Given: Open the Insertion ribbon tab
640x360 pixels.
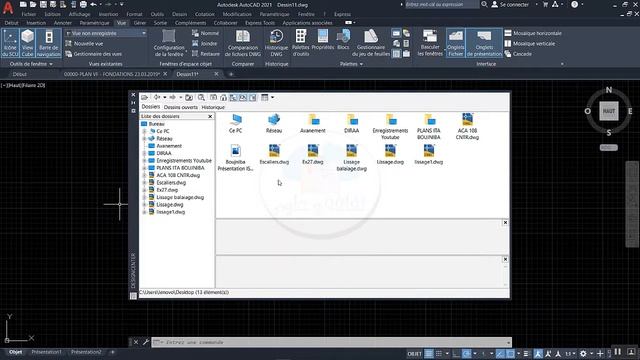Looking at the screenshot, I should coord(36,23).
